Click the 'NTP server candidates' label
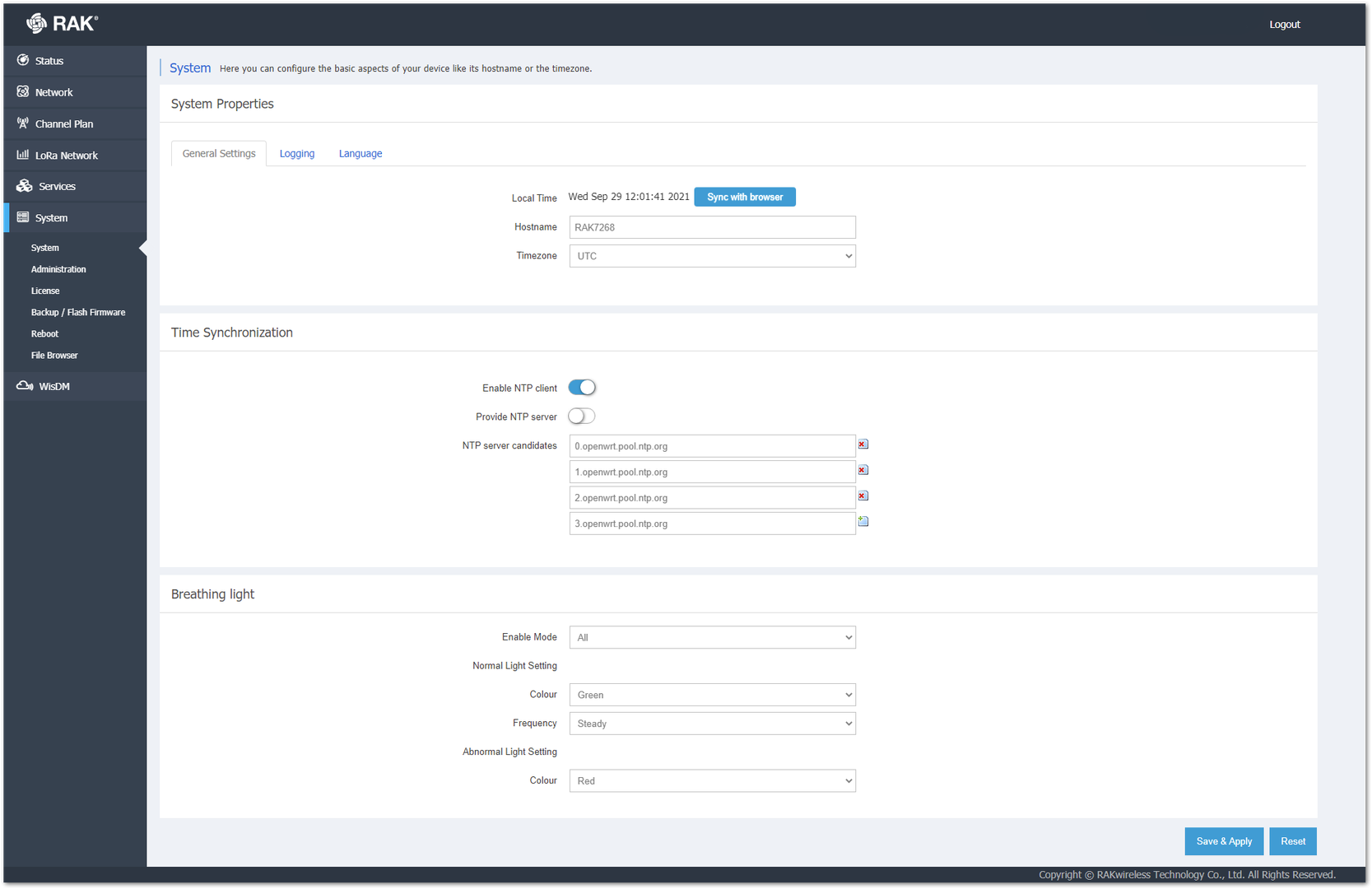The image size is (1372, 889). (509, 445)
